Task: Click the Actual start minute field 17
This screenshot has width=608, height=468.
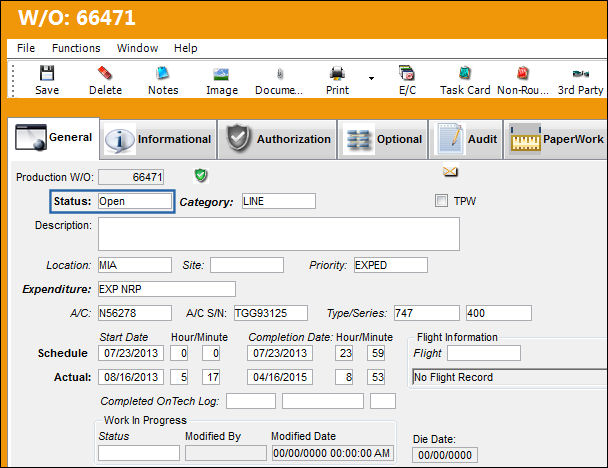Action: (211, 377)
